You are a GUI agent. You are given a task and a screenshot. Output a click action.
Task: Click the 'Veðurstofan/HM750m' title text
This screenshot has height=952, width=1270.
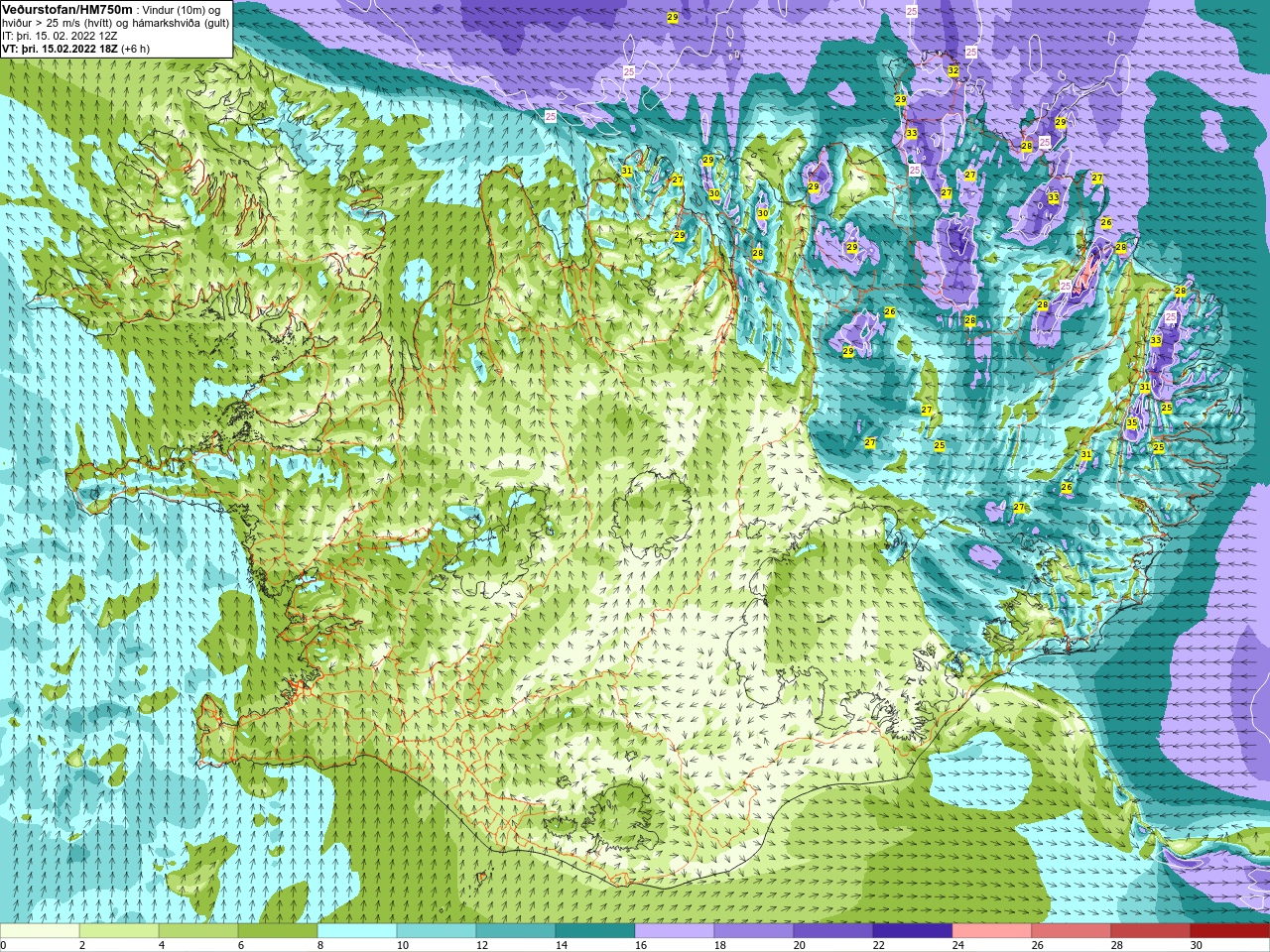click(x=67, y=9)
